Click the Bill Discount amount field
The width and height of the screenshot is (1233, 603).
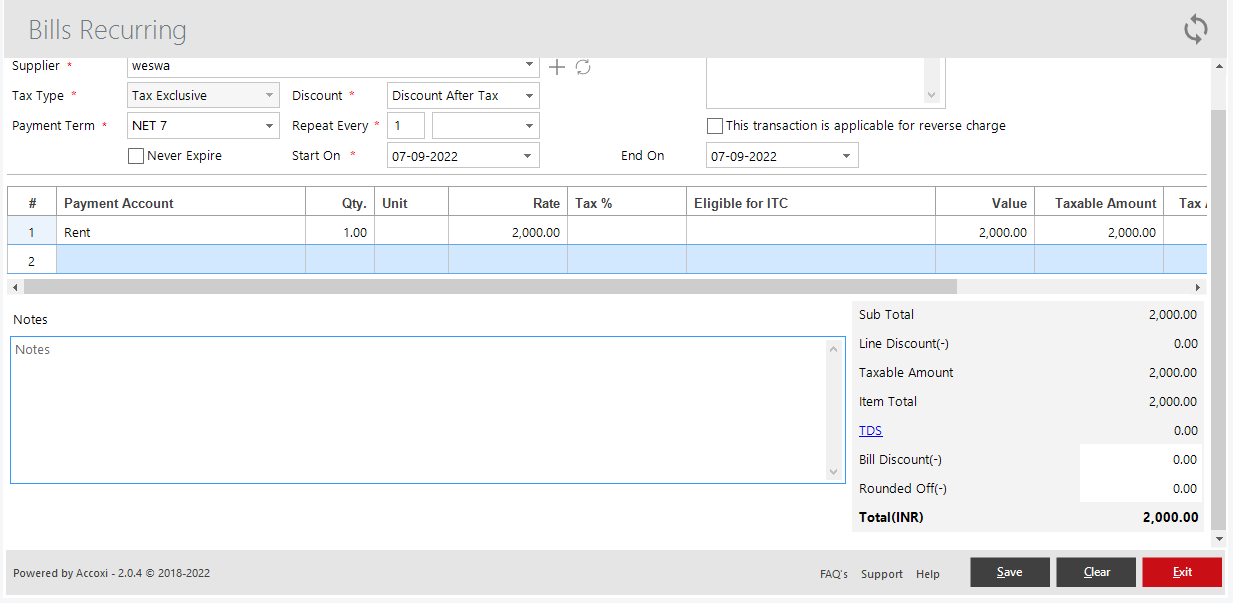pos(1140,460)
